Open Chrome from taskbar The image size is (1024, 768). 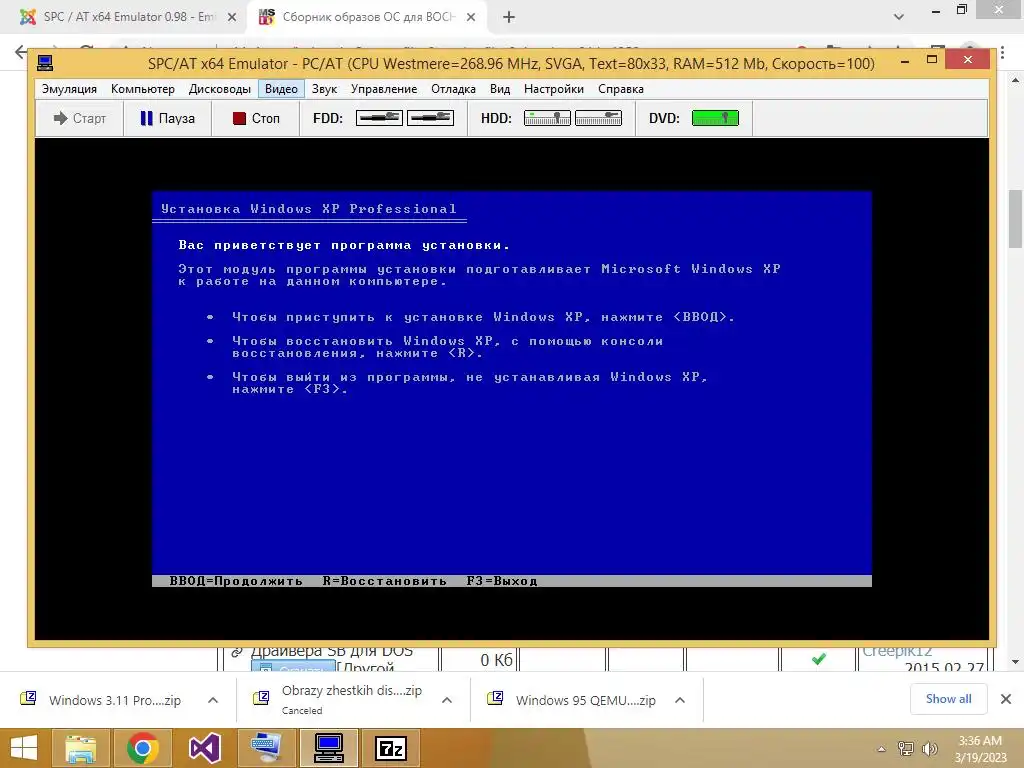(143, 748)
